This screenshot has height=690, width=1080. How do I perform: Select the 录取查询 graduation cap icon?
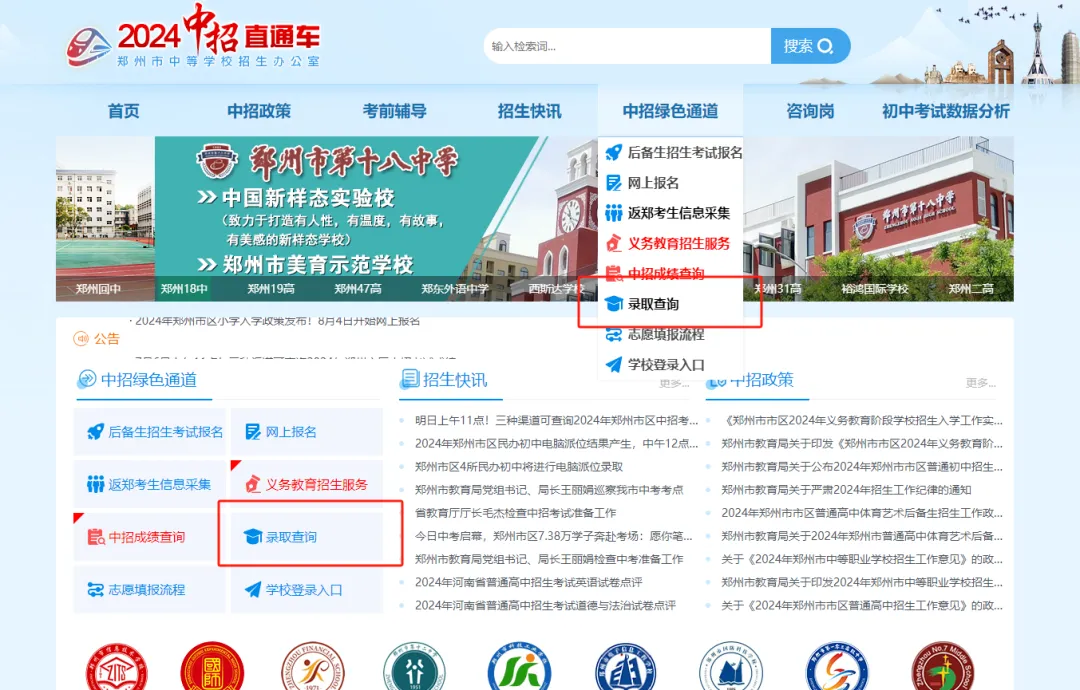[x=252, y=535]
